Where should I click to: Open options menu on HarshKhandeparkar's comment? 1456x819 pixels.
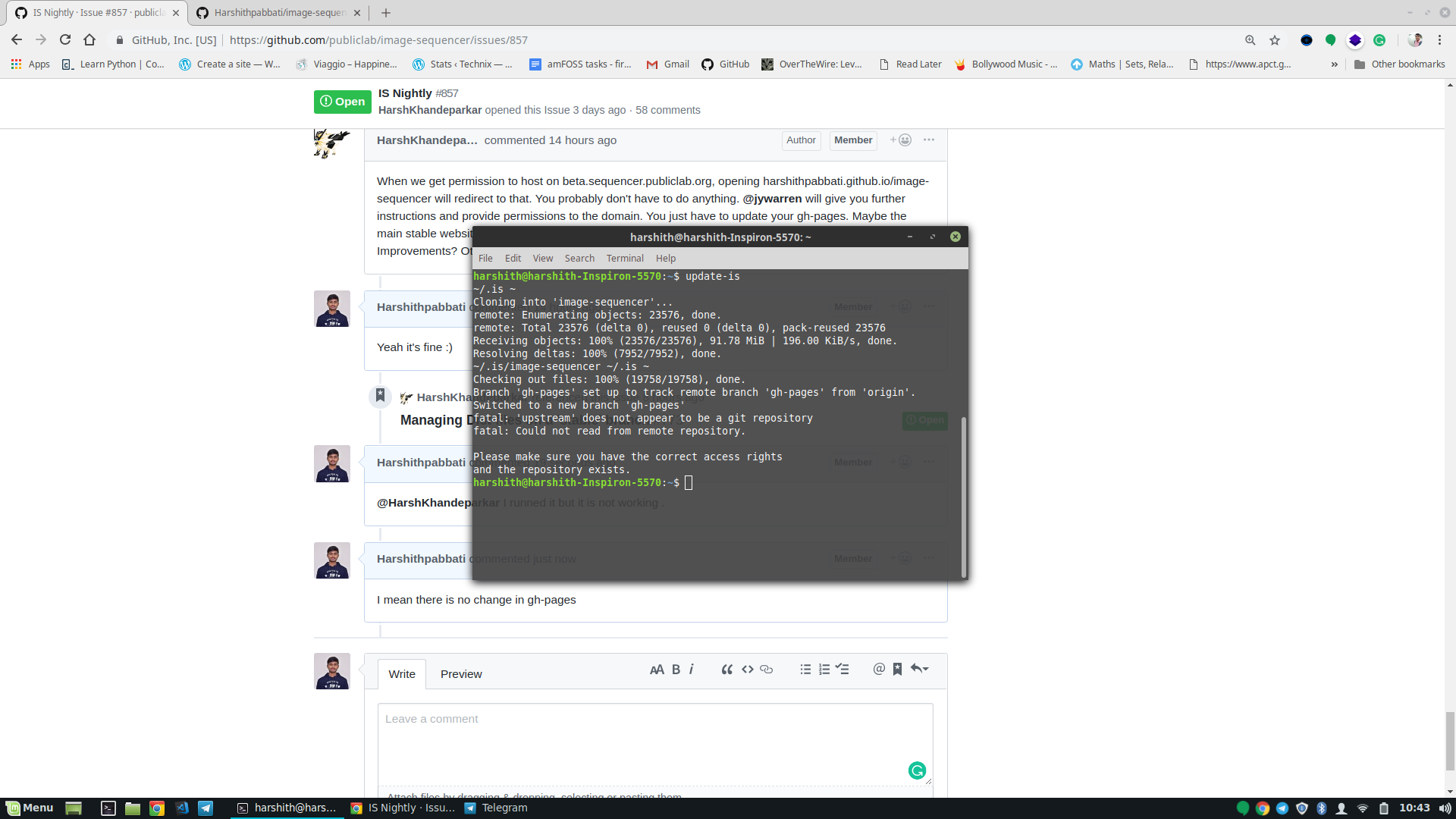point(929,140)
